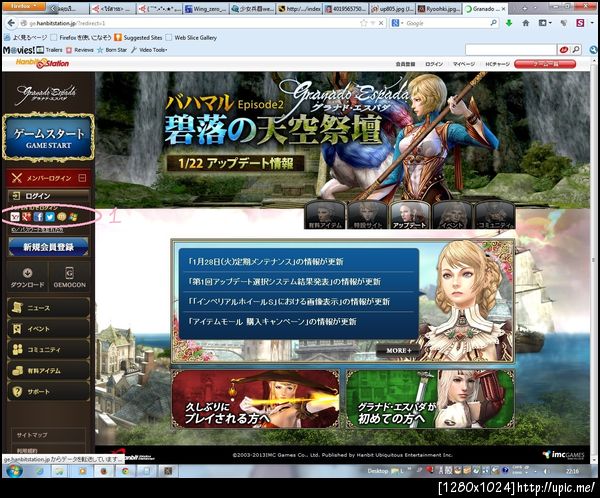Open the Web Slice Gallery bookmark
600x498 pixels.
(191, 38)
